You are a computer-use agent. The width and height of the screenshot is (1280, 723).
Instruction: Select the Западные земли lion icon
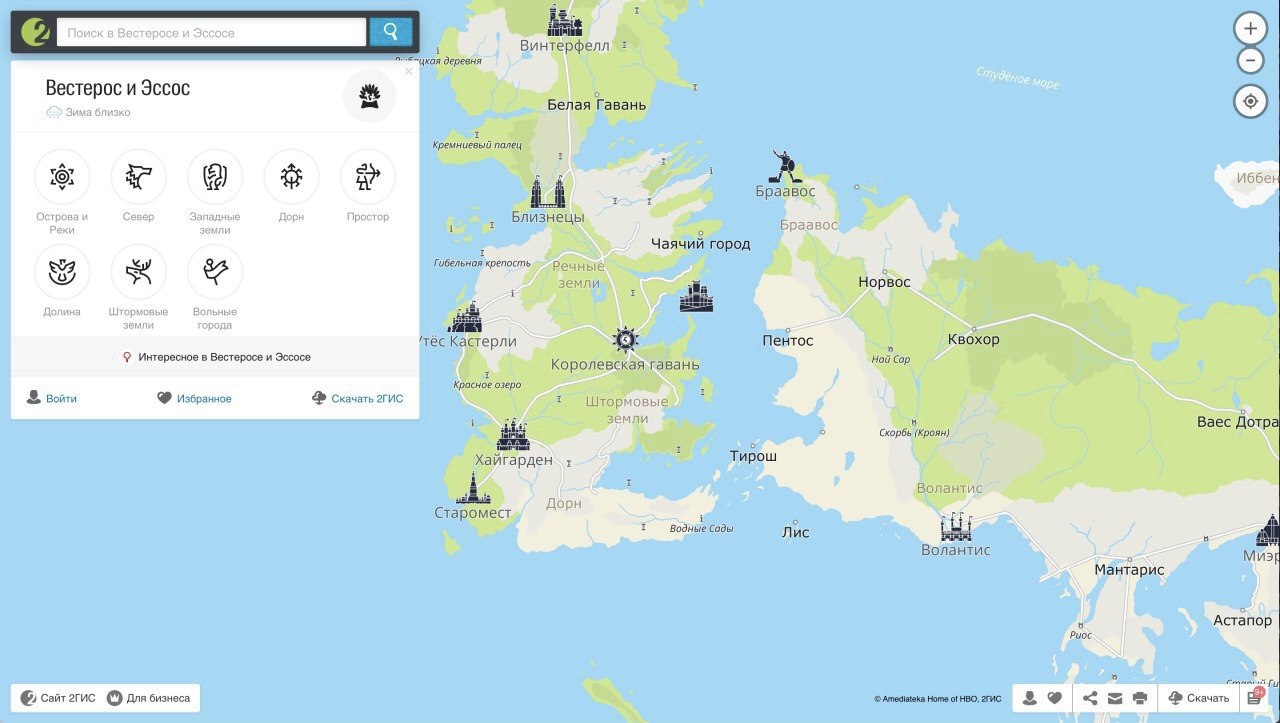(215, 177)
